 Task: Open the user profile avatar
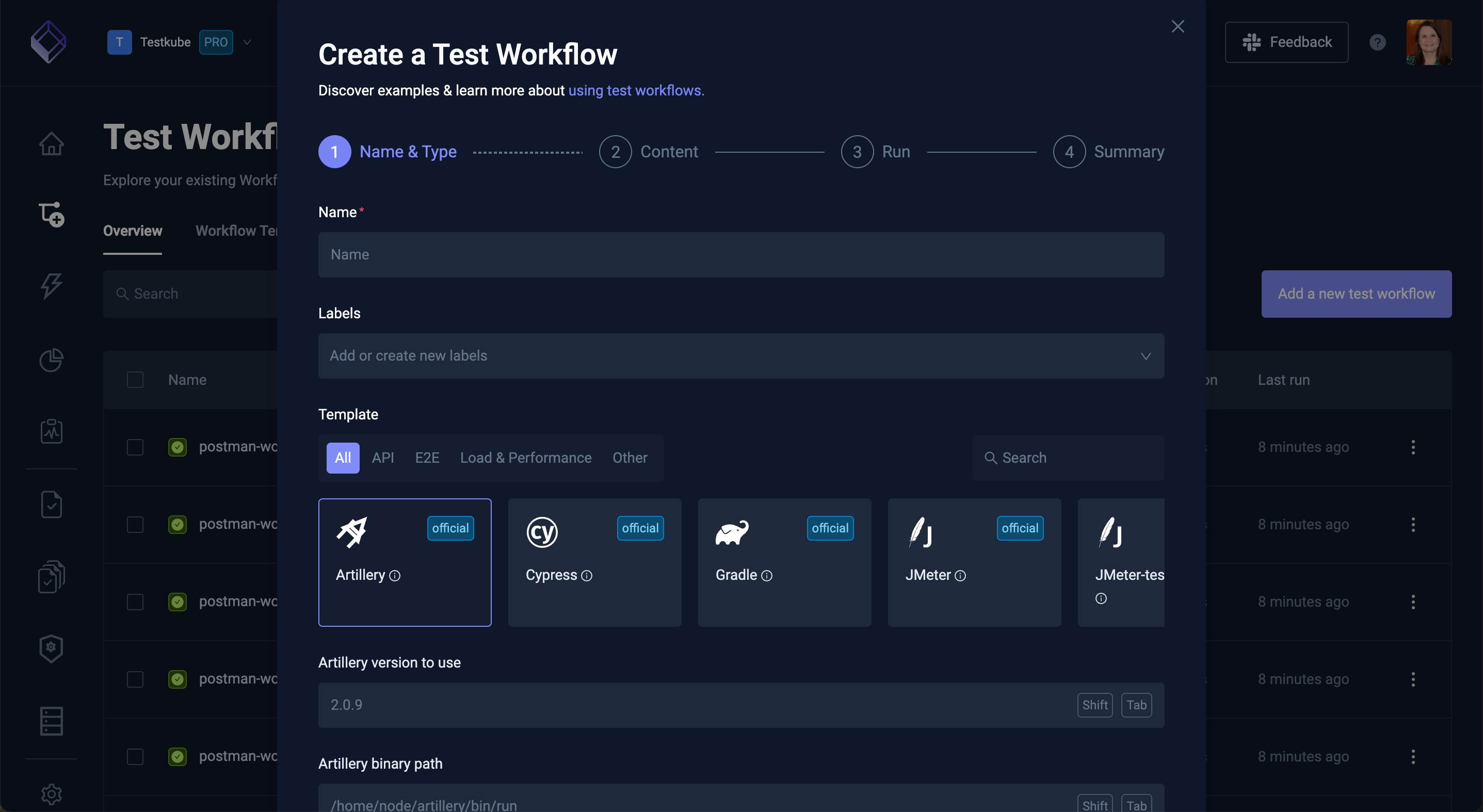pos(1429,42)
